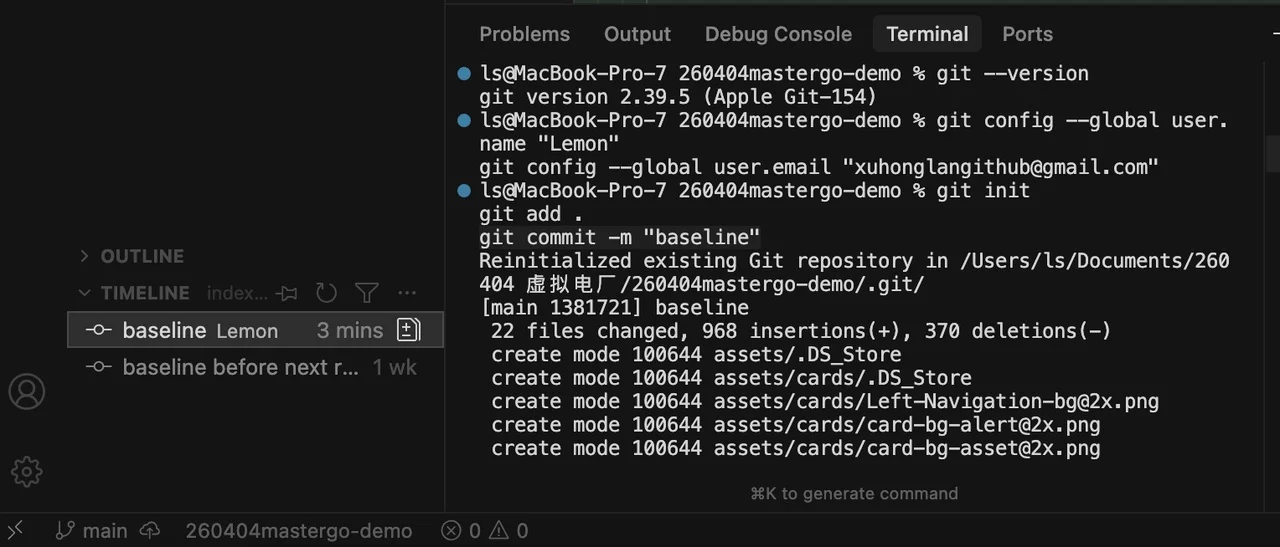Click the 260404mastergo-demo status bar item
The width and height of the screenshot is (1280, 547).
click(x=298, y=530)
